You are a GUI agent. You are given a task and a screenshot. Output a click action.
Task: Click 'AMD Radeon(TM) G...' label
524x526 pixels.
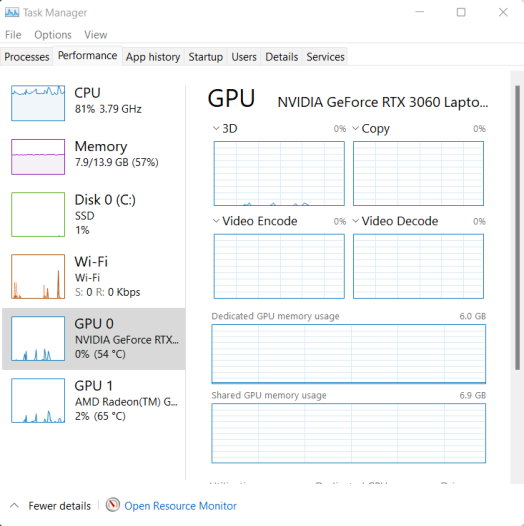point(126,402)
